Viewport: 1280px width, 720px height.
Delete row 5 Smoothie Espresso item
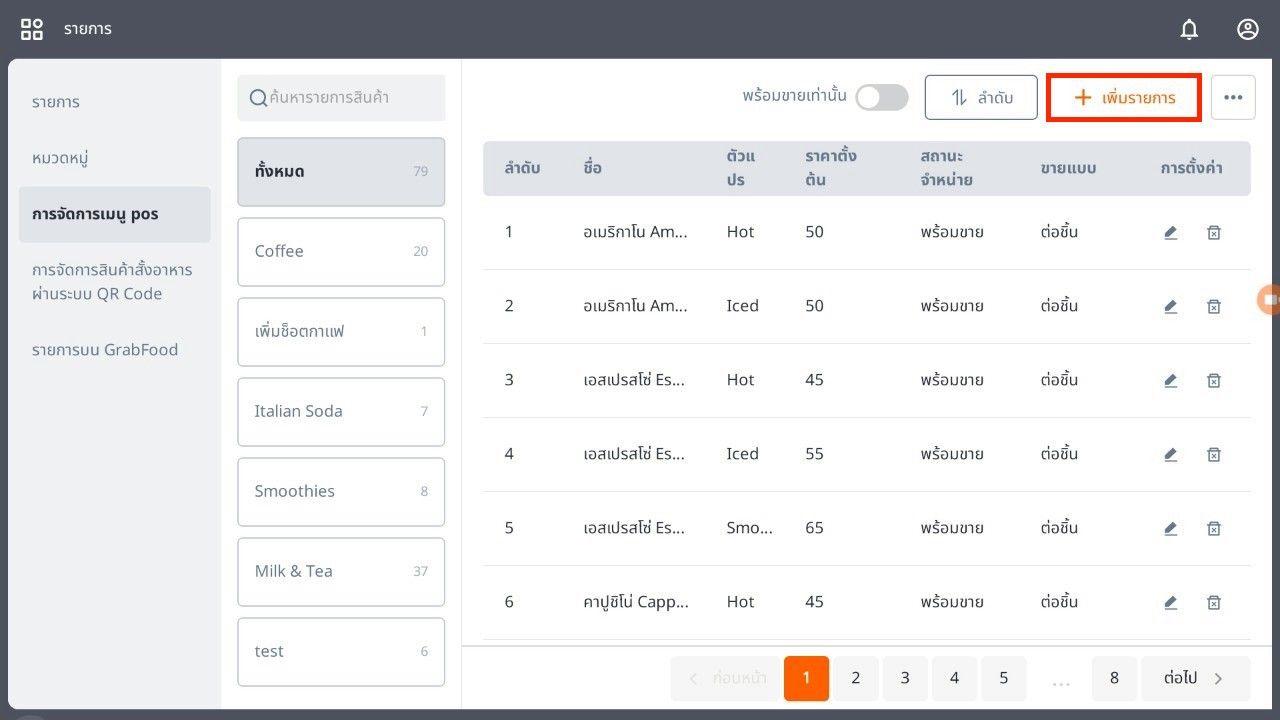(1213, 528)
